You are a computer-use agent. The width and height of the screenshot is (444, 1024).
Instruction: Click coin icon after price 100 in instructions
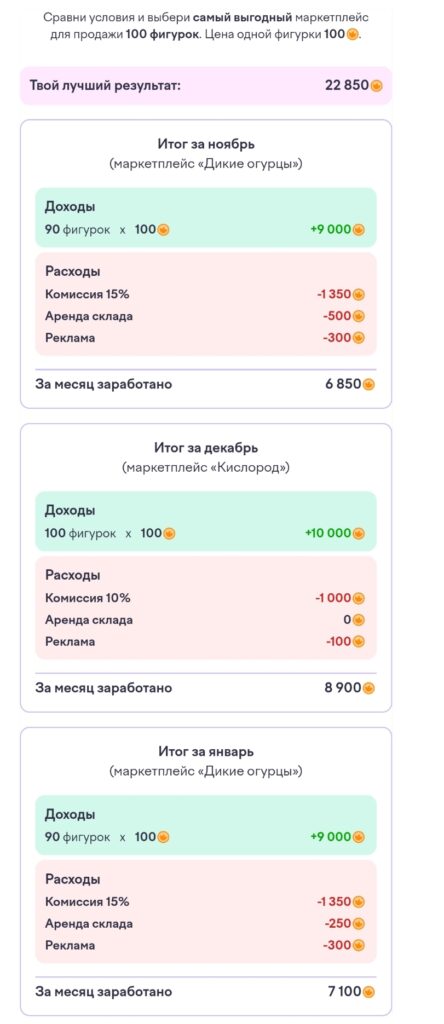[352, 35]
